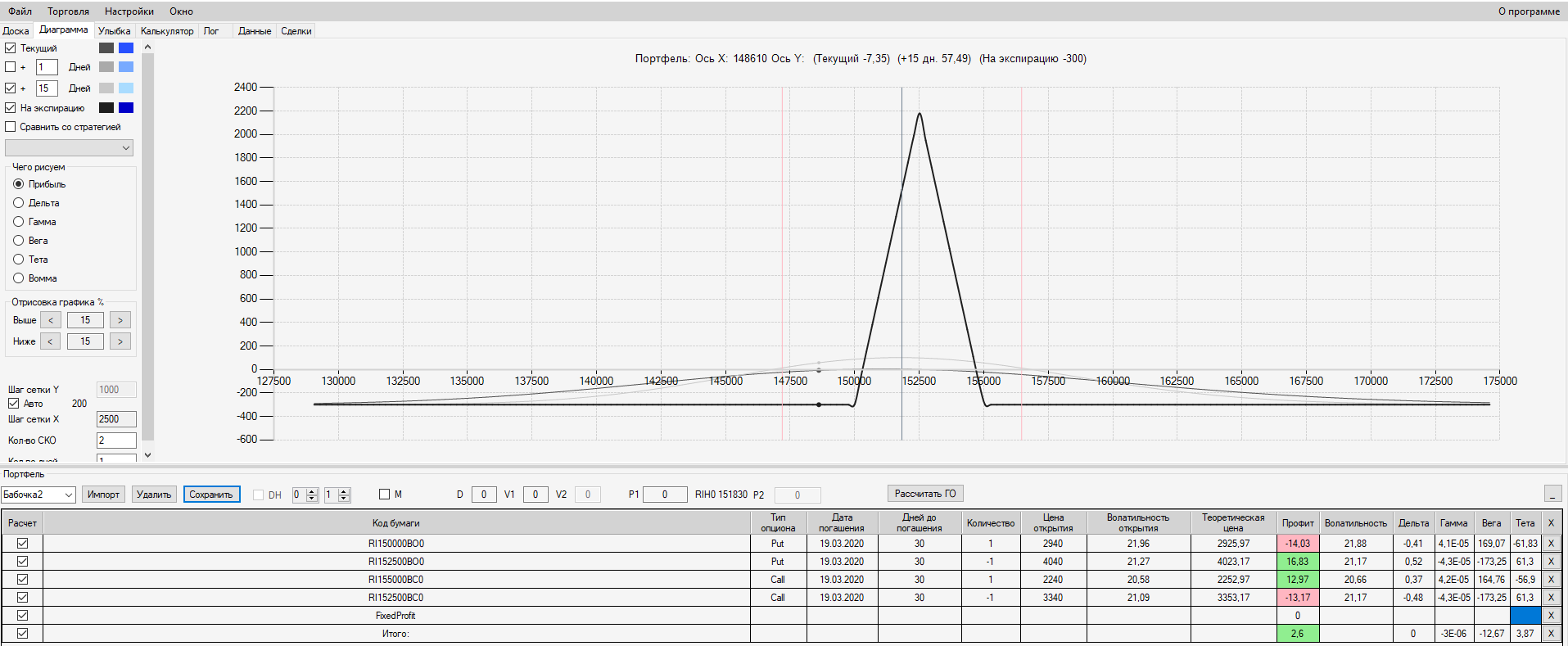Increase the Выше percentage with the right arrow

[x=120, y=320]
